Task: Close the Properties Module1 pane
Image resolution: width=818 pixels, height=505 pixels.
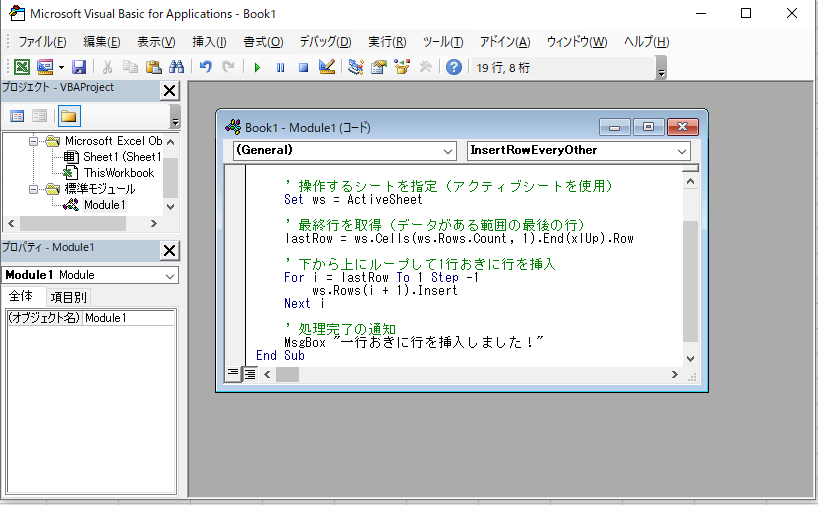Action: coord(170,251)
